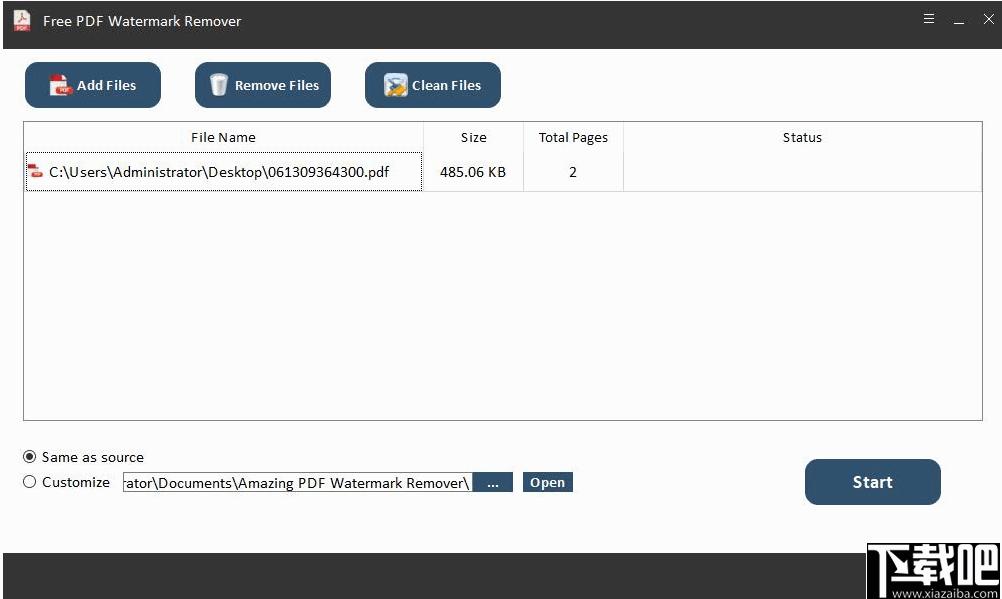This screenshot has height=599, width=1002.
Task: Click the output folder path field
Action: [x=298, y=483]
